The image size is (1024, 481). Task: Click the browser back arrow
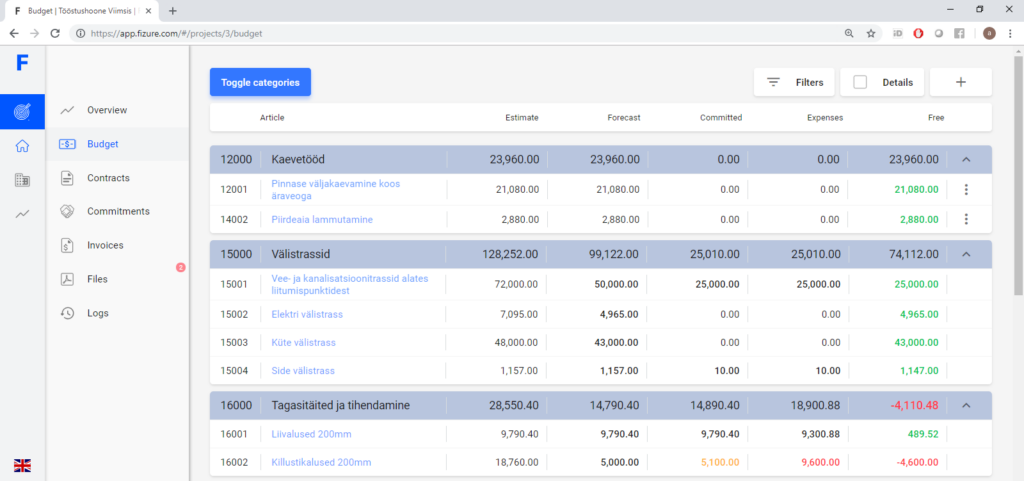coord(14,33)
